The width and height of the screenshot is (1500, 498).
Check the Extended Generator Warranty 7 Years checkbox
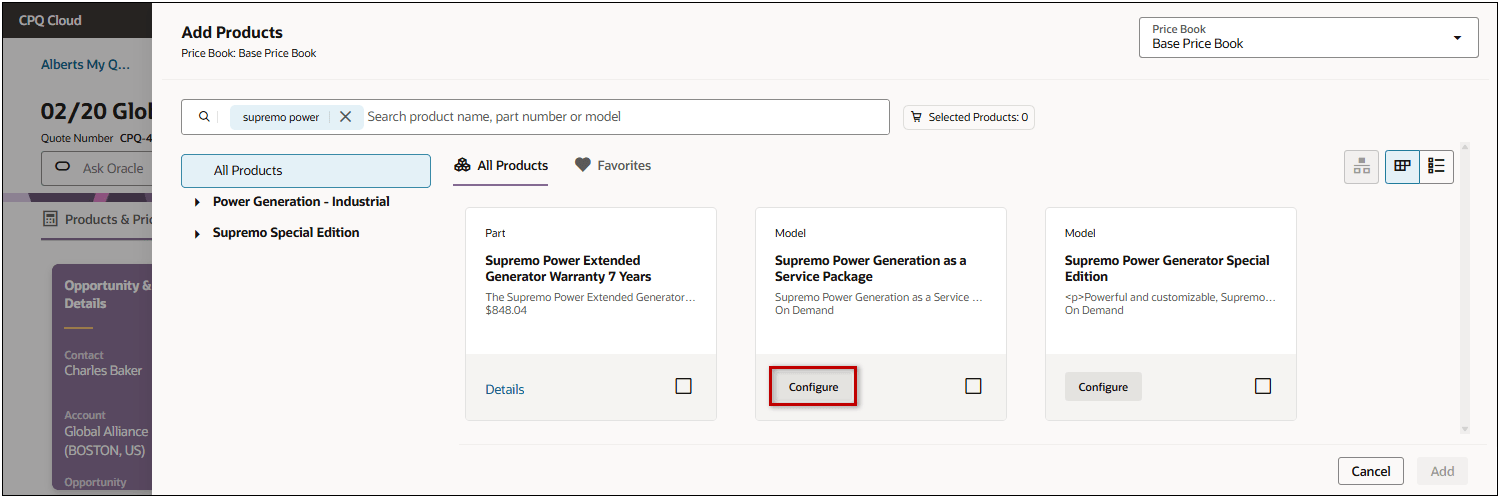(683, 386)
